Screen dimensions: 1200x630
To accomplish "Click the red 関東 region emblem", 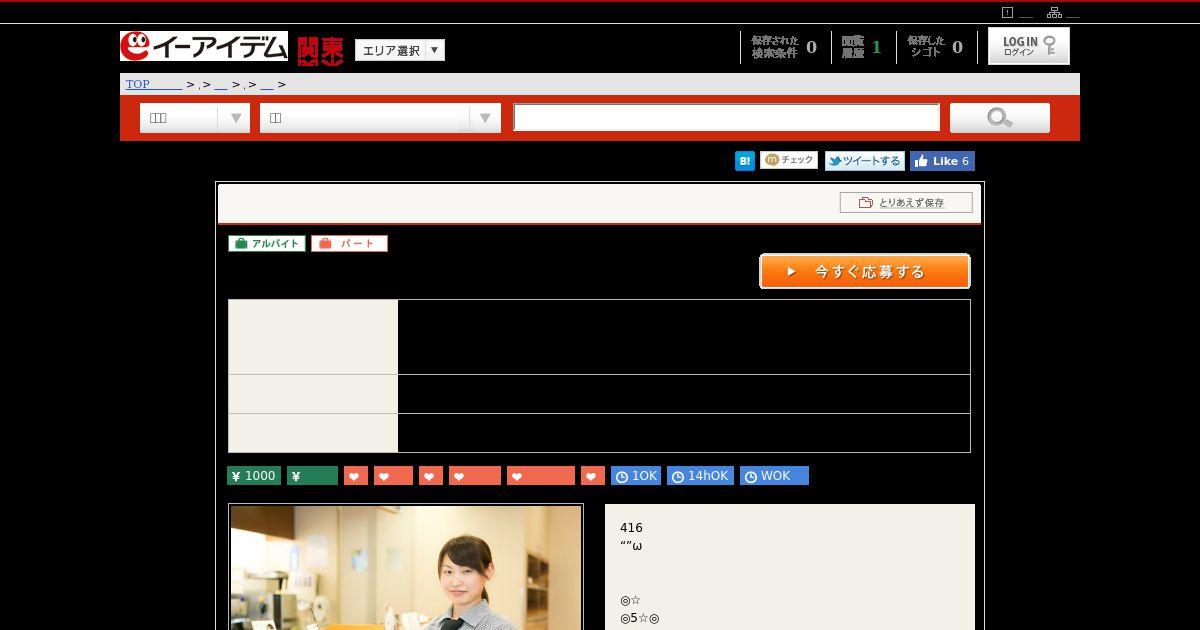I will click(x=320, y=49).
